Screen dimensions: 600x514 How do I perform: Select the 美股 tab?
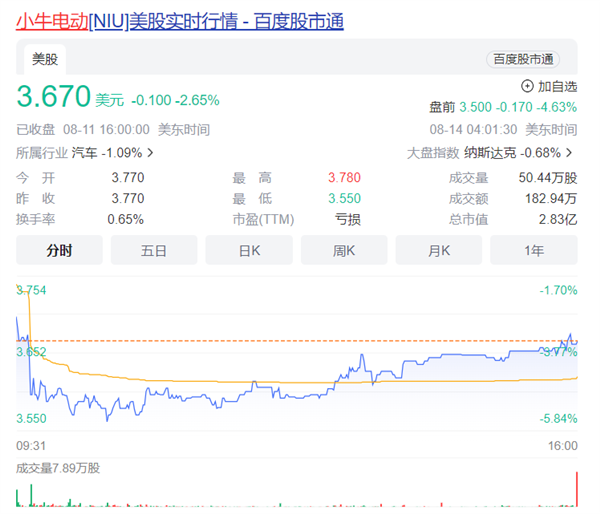(x=45, y=59)
